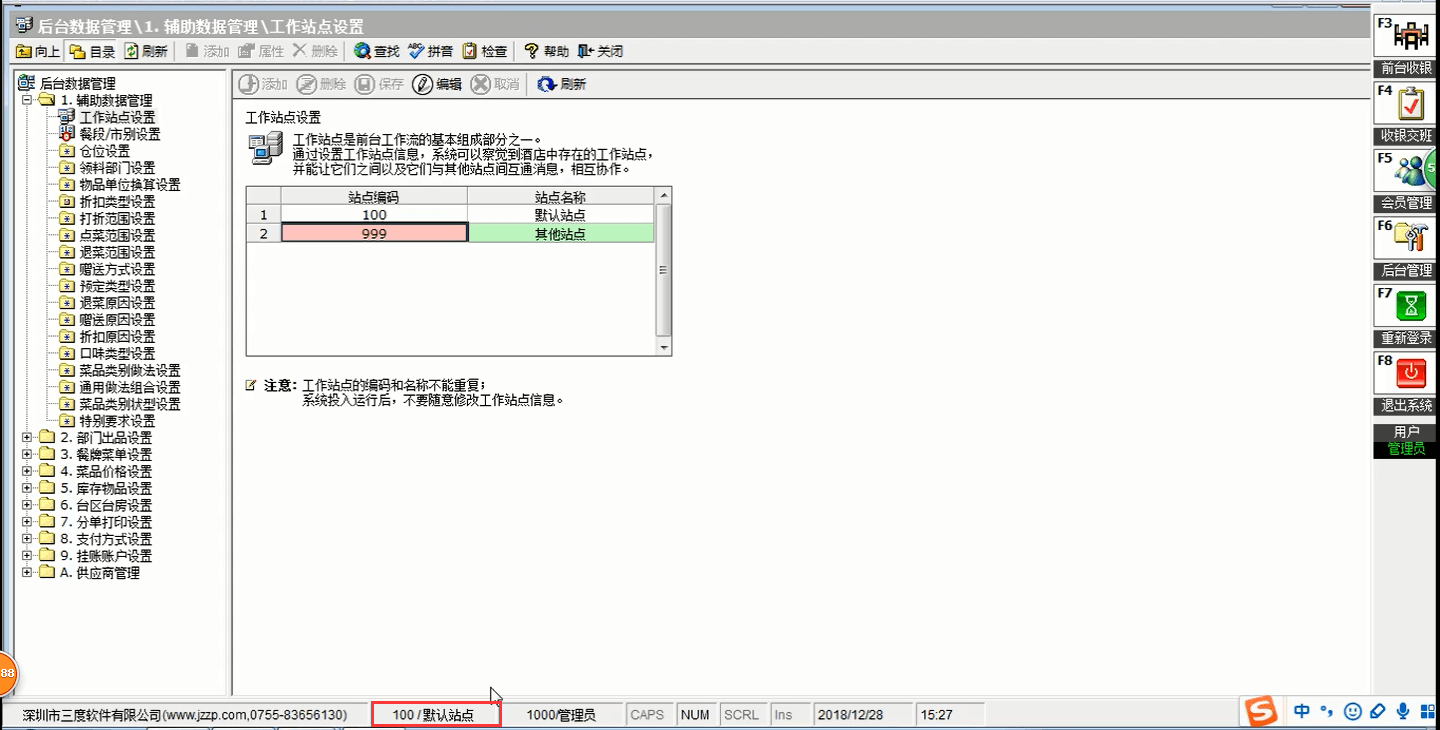Open 打折范围设置 tree item
1440x730 pixels.
117,219
